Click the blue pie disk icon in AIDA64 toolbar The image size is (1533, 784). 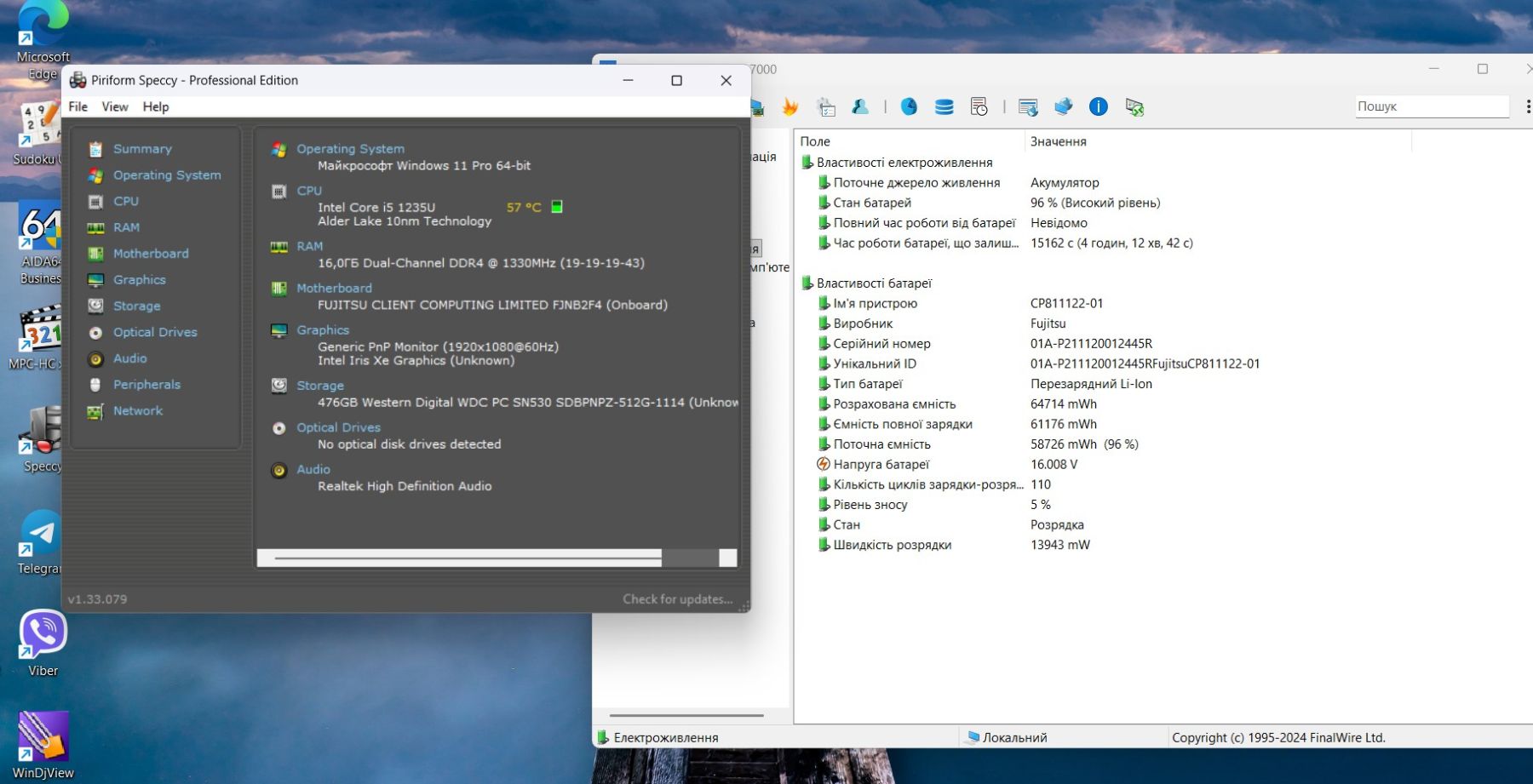909,106
